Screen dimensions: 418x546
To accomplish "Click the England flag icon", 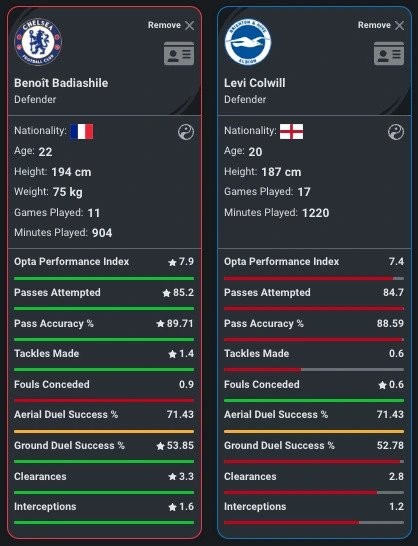I will 292,132.
